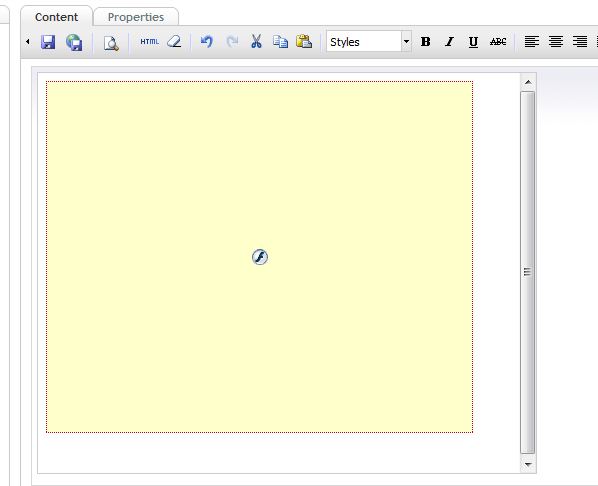The image size is (598, 486).
Task: Align text to the center
Action: pyautogui.click(x=556, y=42)
